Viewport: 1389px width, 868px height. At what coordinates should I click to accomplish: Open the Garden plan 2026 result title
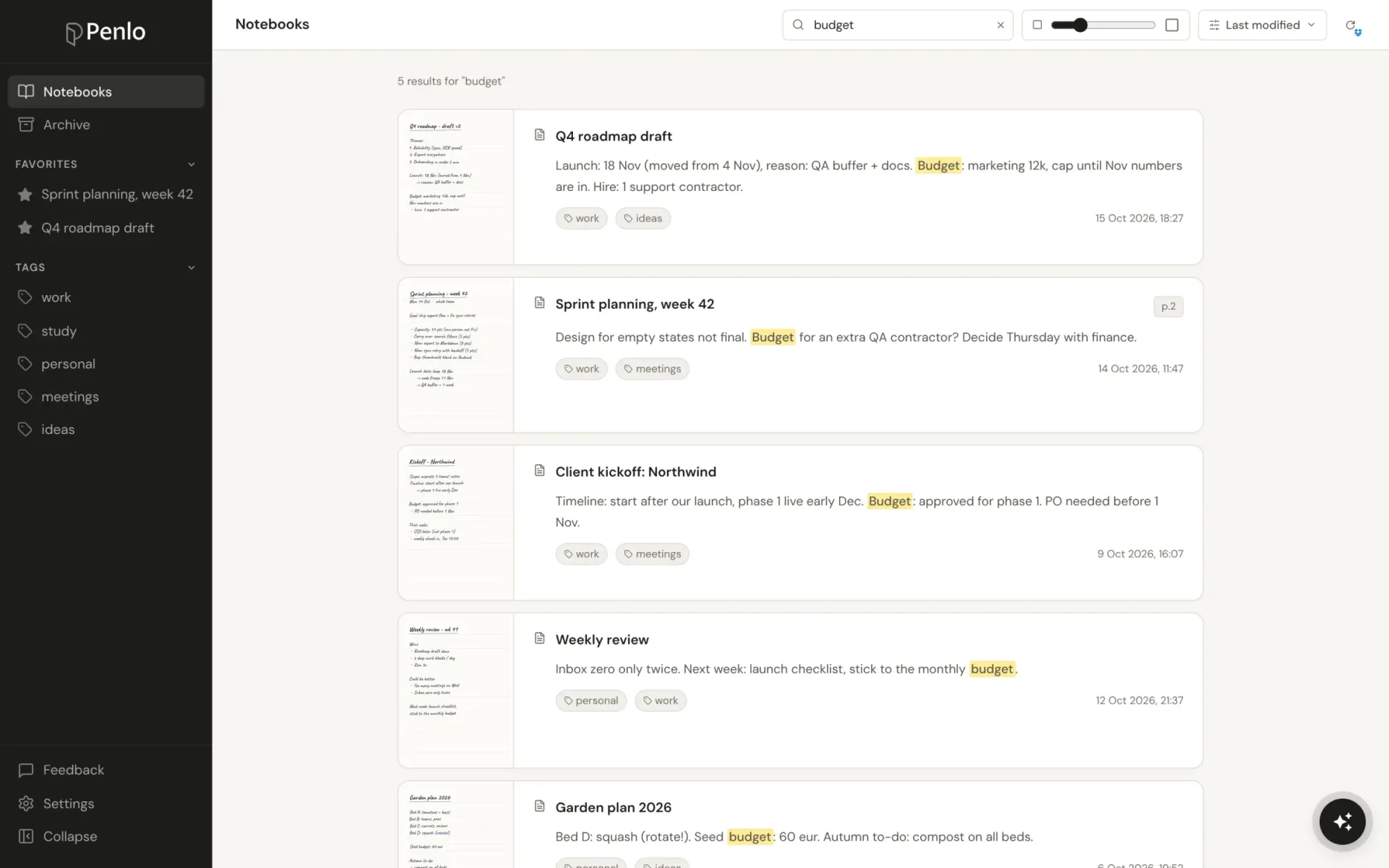tap(613, 808)
